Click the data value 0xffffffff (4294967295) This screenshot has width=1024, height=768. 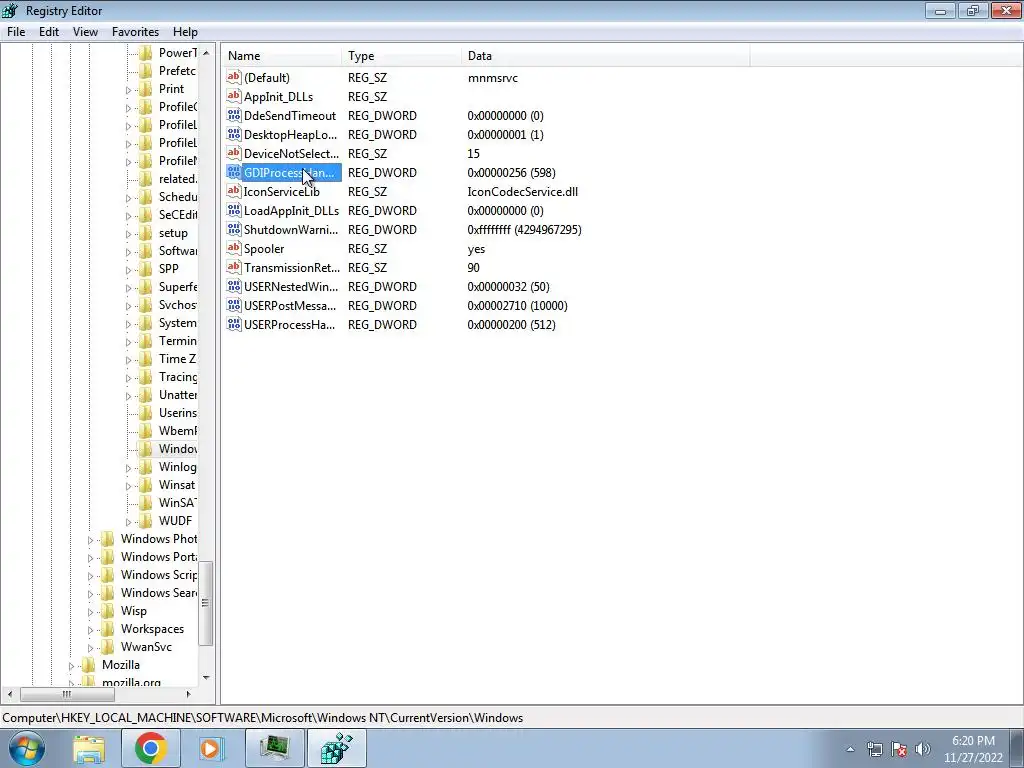tap(524, 229)
